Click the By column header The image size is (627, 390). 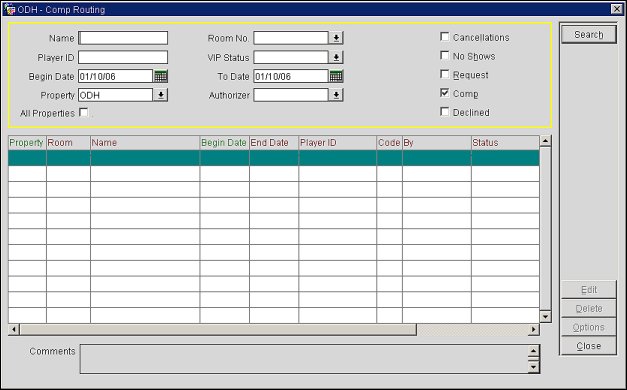point(437,143)
